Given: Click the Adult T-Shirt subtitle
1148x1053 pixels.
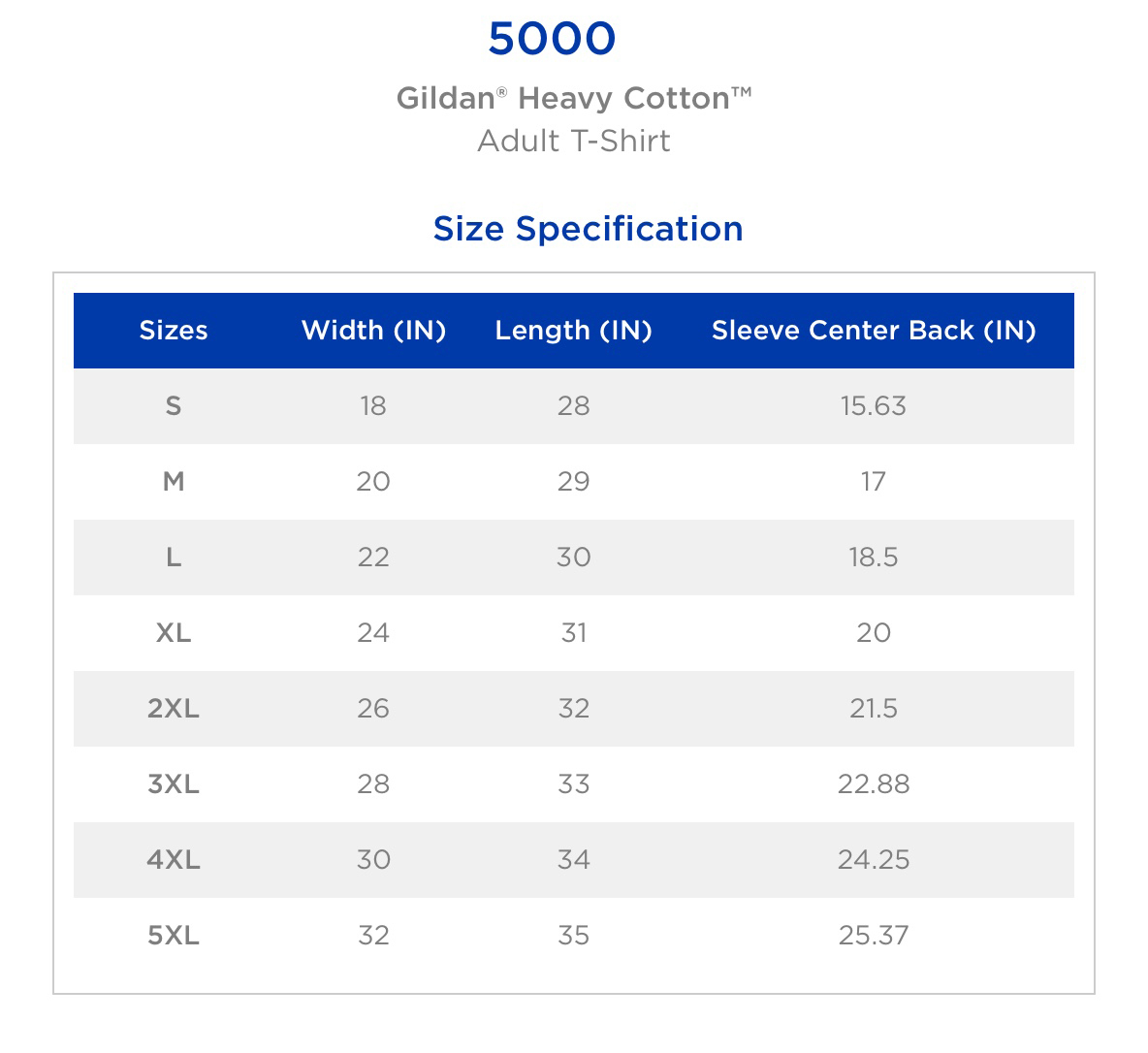Looking at the screenshot, I should [573, 141].
